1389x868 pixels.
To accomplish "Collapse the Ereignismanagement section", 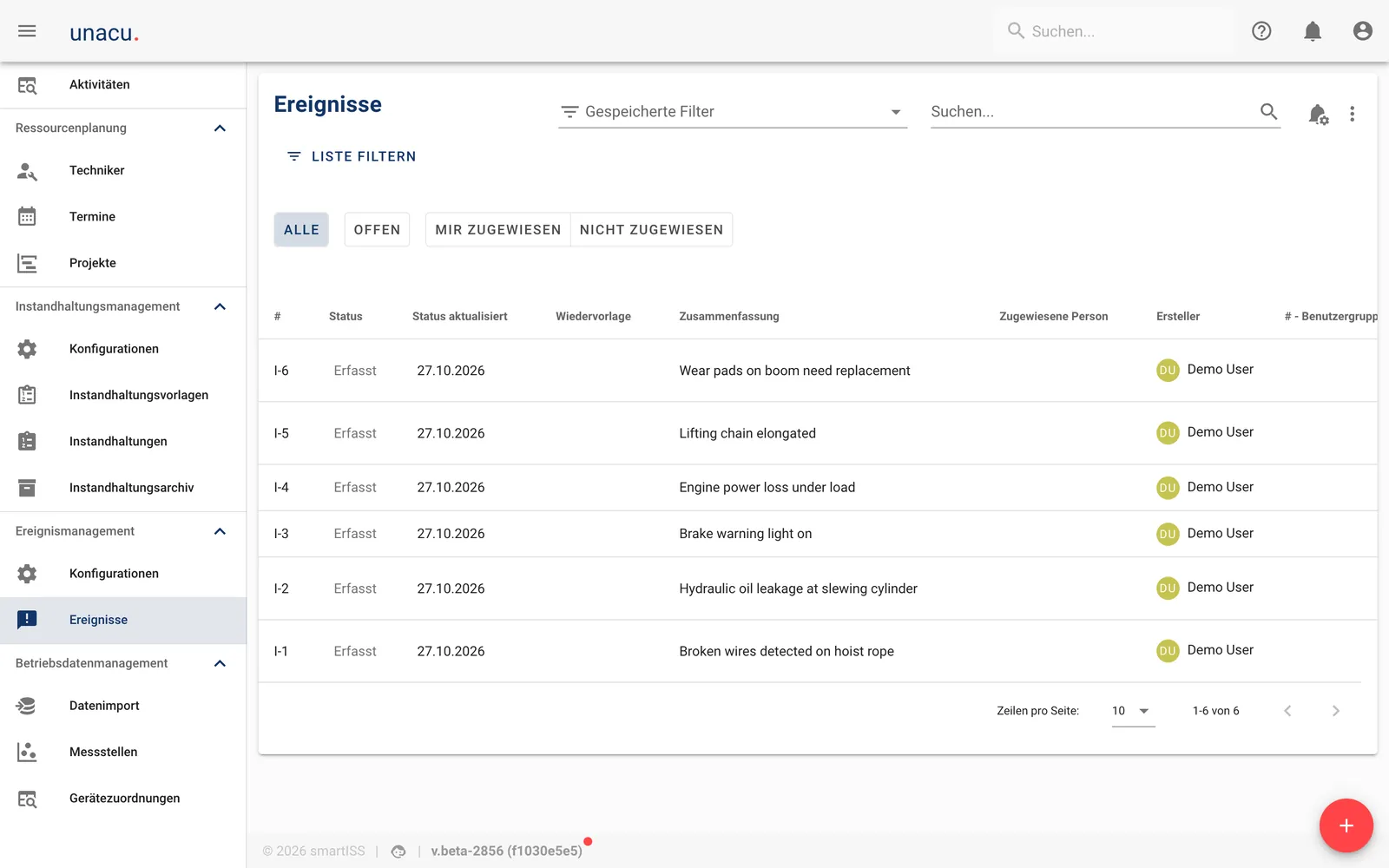I will tap(220, 531).
